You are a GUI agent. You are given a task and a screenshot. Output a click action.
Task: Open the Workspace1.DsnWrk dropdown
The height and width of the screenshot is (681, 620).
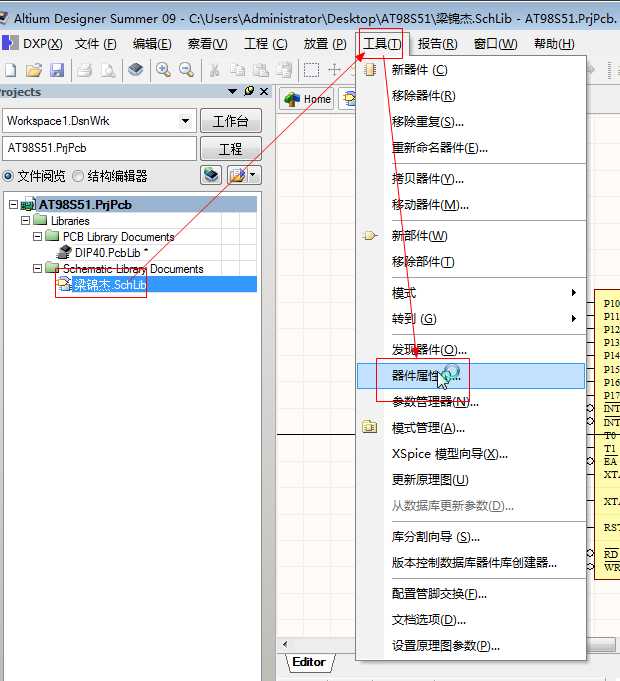pyautogui.click(x=185, y=121)
